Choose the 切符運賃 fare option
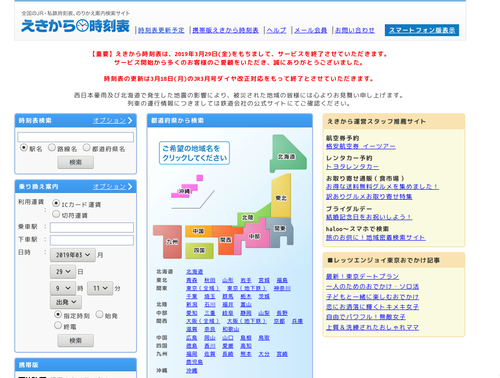500x378 pixels. [56, 214]
